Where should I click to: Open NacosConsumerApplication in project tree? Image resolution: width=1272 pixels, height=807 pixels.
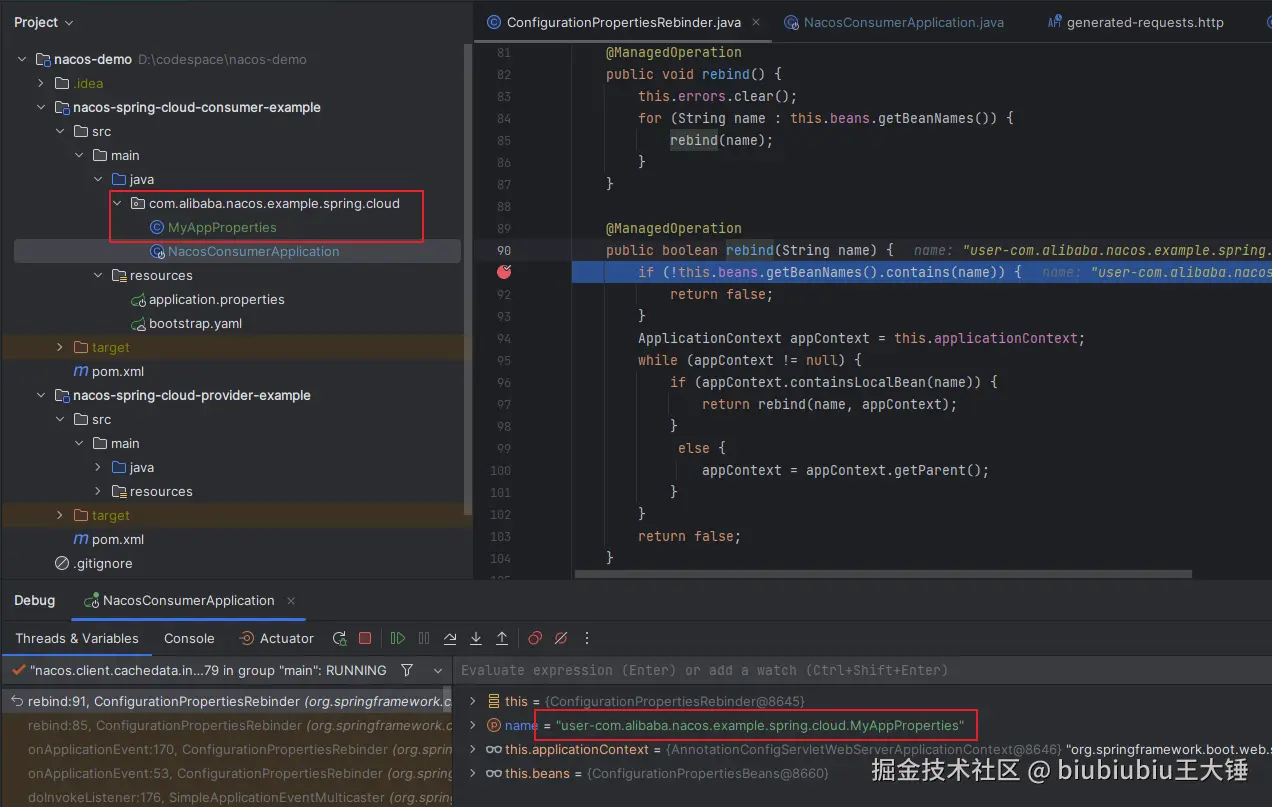[253, 251]
